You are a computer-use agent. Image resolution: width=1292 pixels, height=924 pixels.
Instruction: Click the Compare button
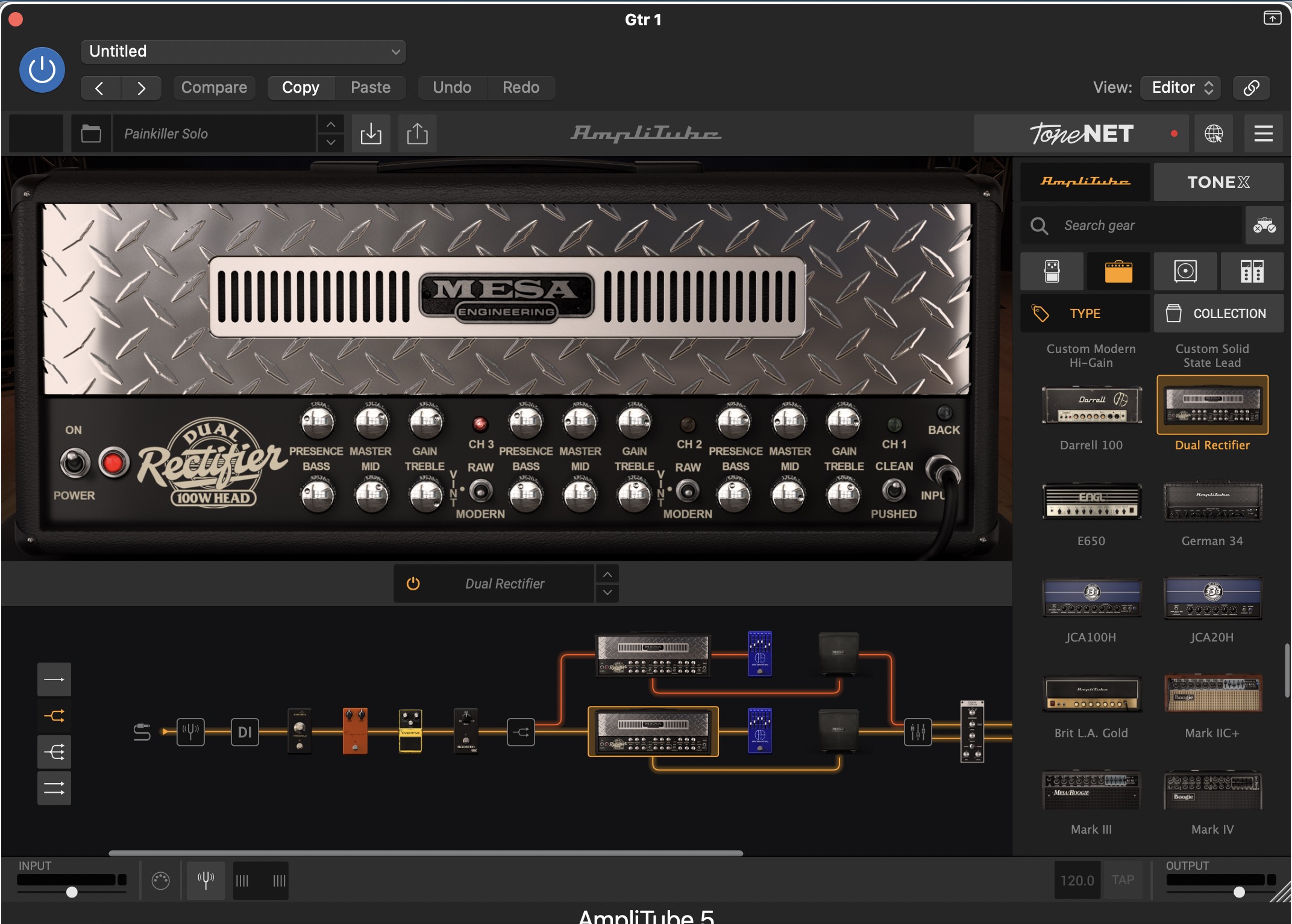tap(214, 87)
